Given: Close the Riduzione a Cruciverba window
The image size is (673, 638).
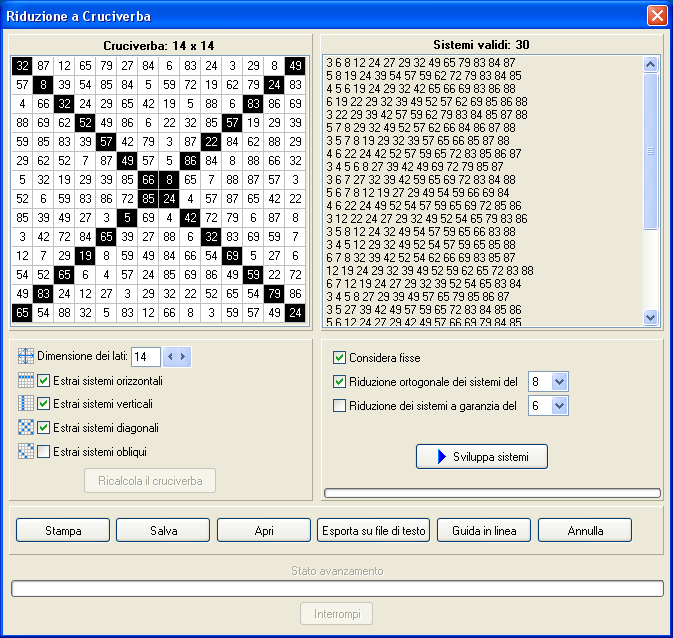Looking at the screenshot, I should pos(657,16).
